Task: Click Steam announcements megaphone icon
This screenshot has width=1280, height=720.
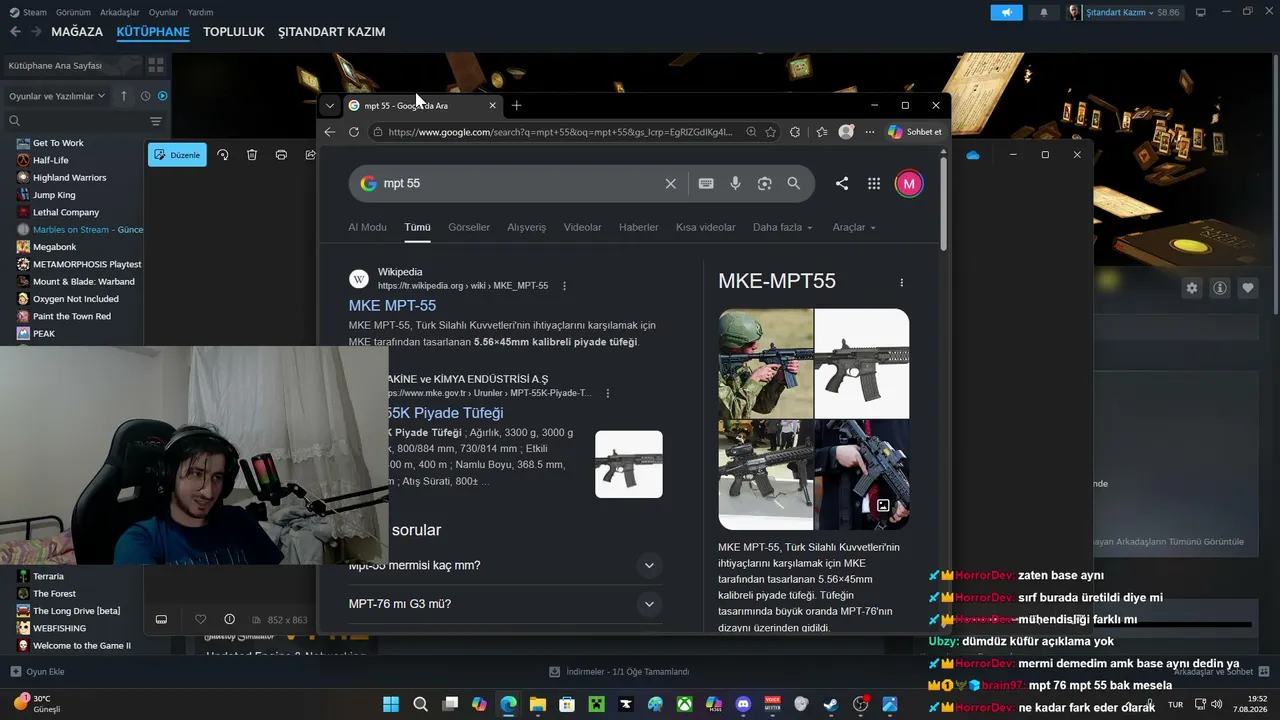Action: click(1006, 12)
